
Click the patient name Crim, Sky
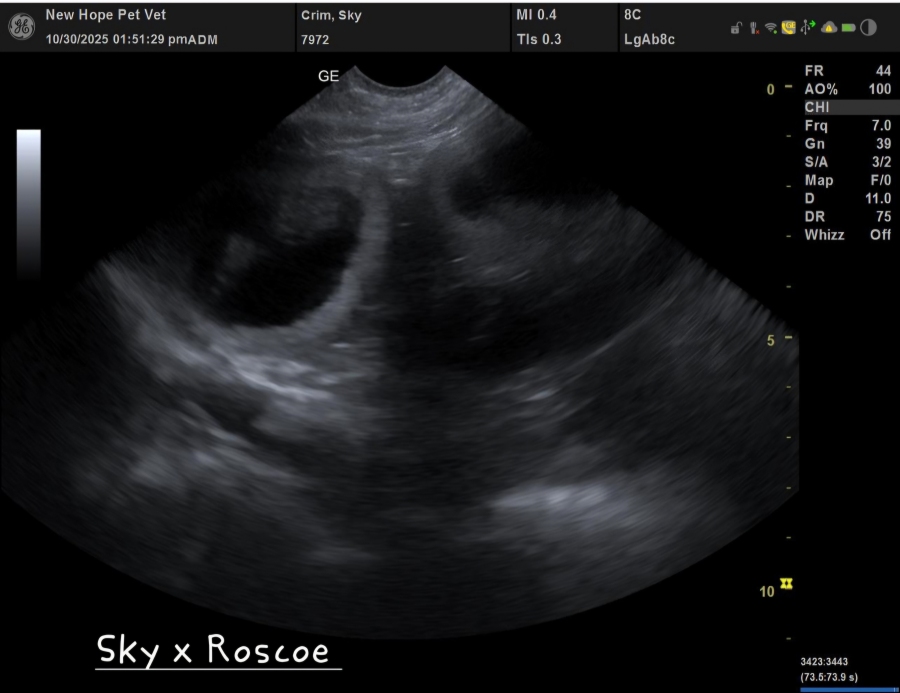point(333,16)
